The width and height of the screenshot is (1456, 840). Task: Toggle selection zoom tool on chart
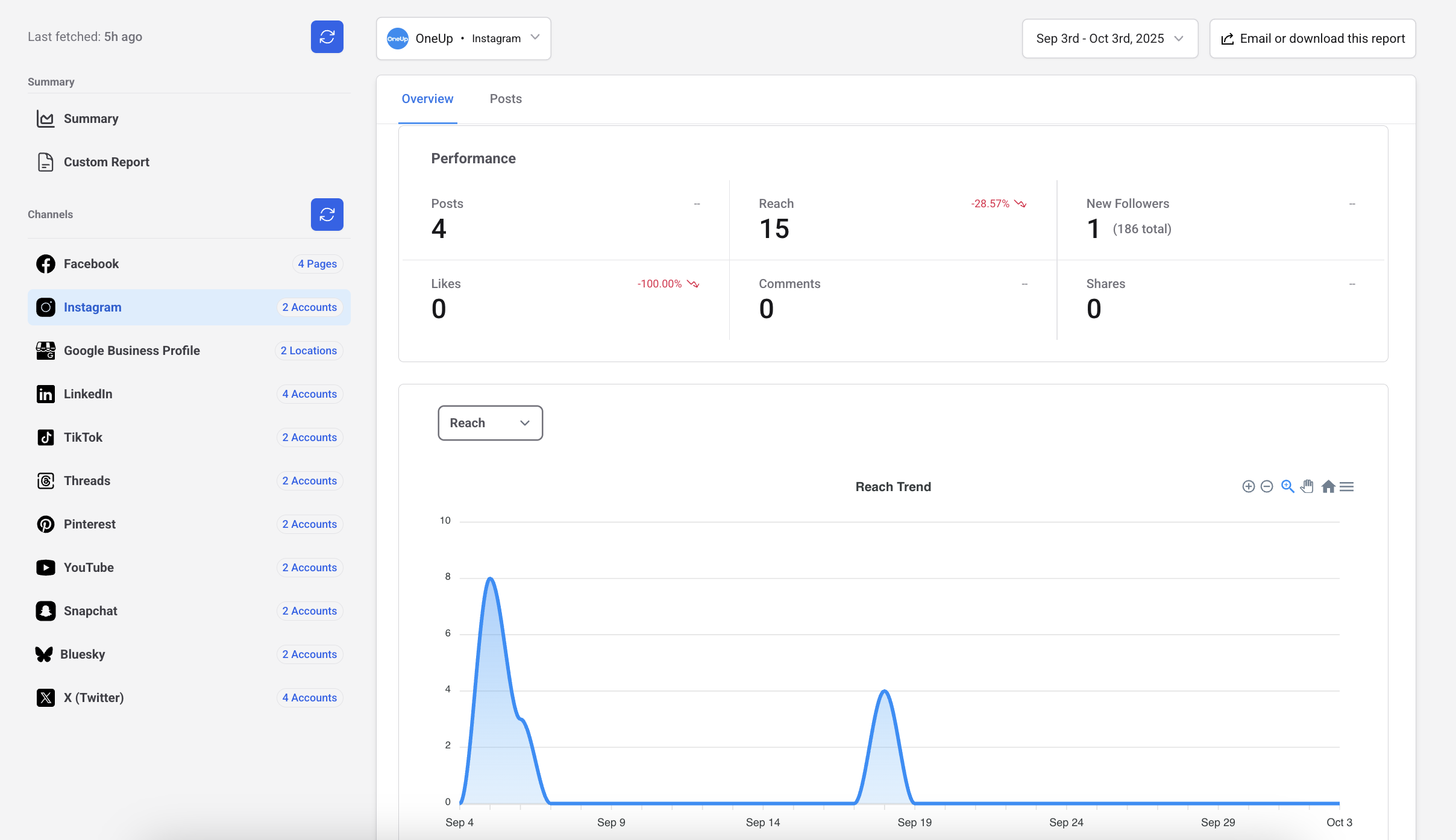coord(1287,486)
